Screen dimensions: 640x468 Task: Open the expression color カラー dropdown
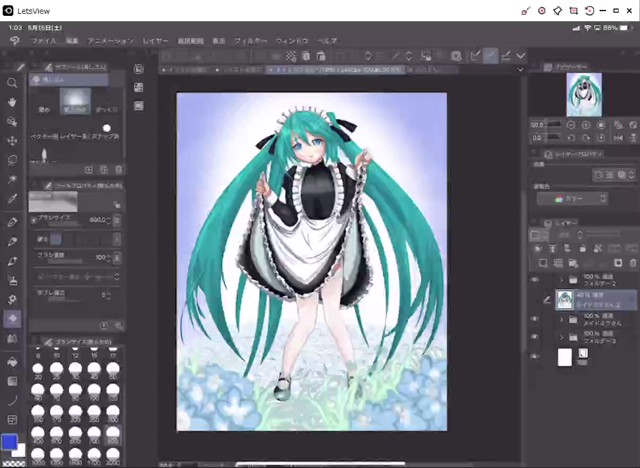click(x=572, y=199)
